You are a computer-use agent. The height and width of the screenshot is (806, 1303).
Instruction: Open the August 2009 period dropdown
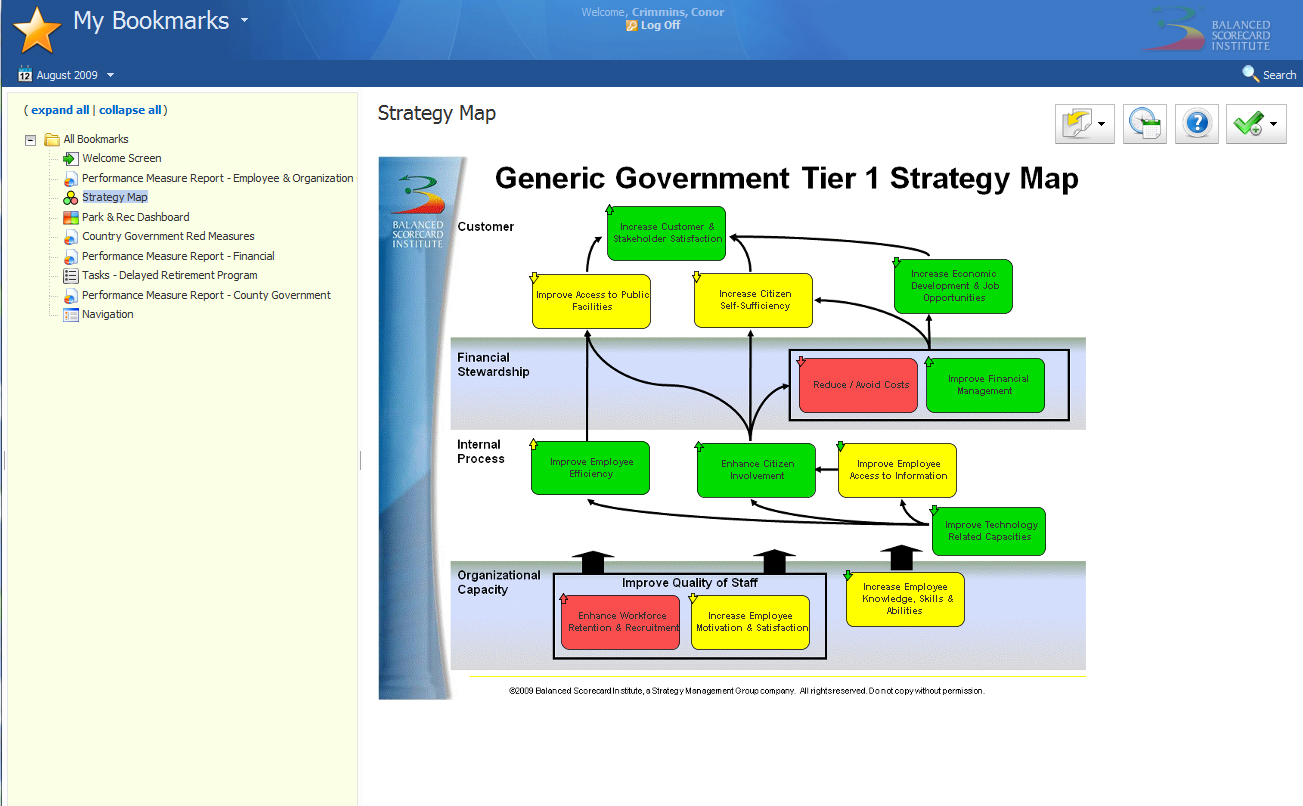tap(110, 75)
